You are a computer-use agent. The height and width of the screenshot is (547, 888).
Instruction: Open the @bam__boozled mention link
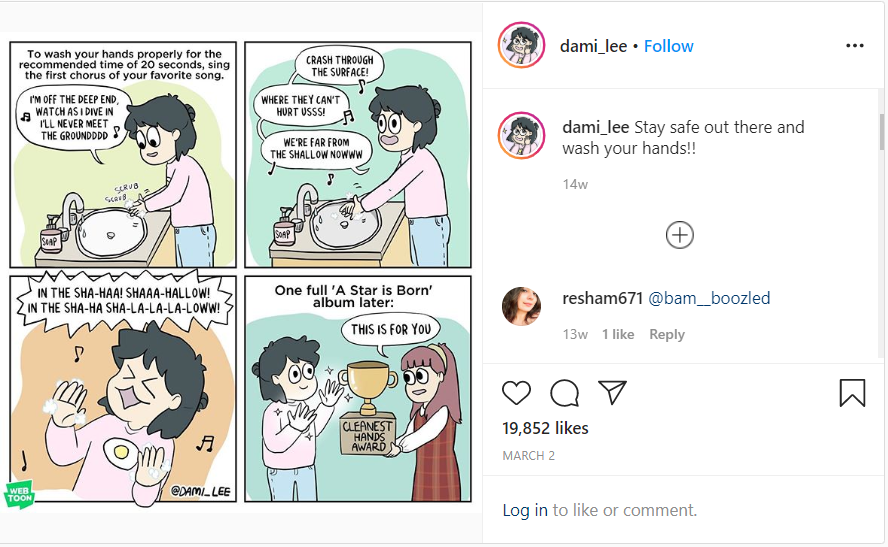[709, 298]
